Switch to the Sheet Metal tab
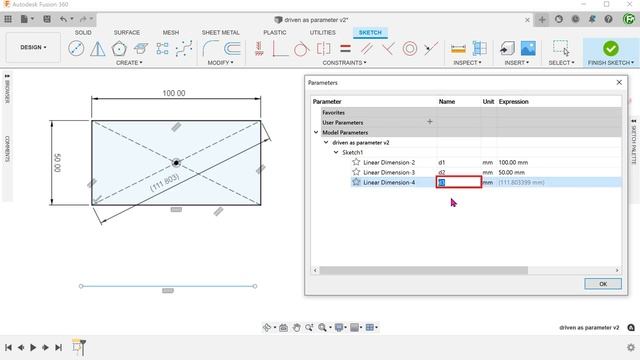This screenshot has height=360, width=640. [220, 33]
